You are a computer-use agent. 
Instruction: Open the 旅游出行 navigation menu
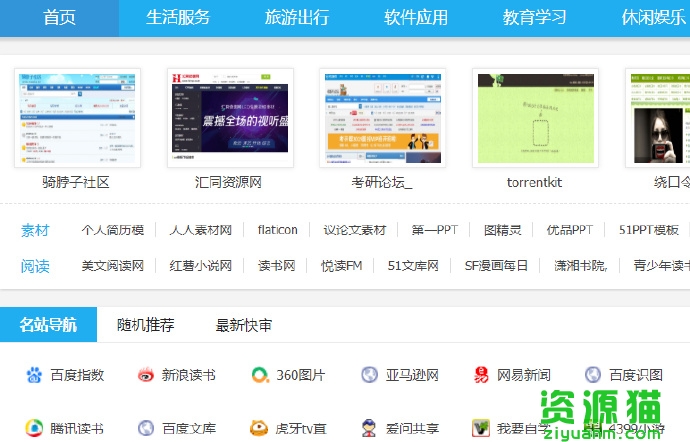coord(297,18)
